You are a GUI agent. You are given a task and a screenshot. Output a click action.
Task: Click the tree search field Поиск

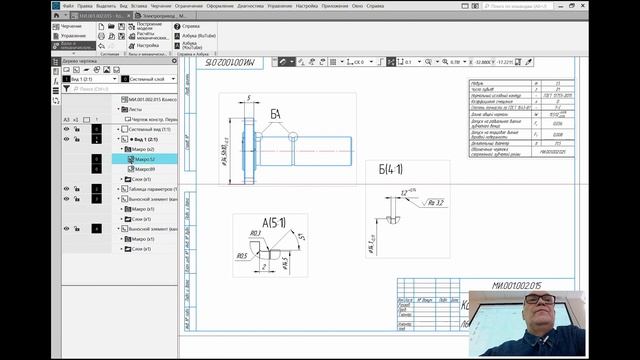tap(124, 89)
